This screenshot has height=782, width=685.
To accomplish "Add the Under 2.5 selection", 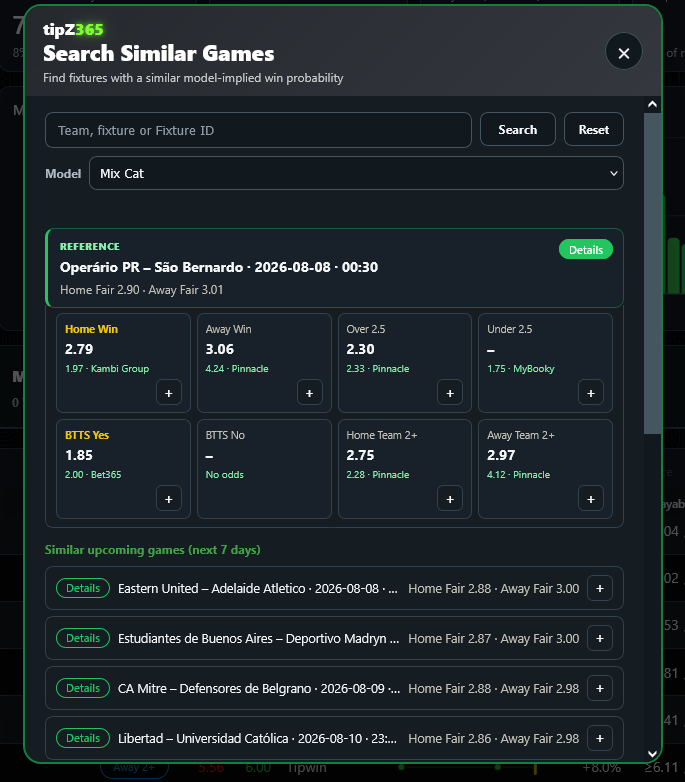I will tap(591, 393).
